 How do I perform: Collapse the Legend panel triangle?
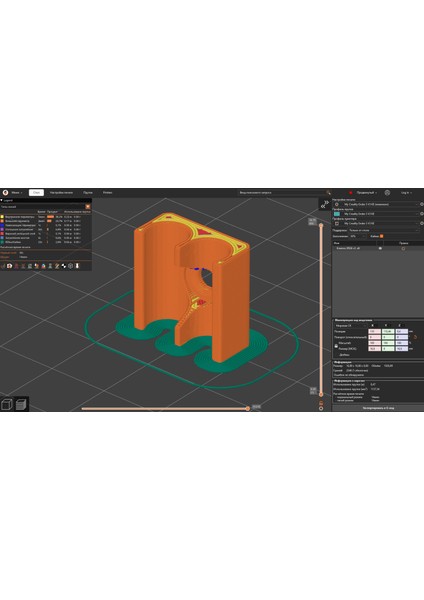pos(2,200)
